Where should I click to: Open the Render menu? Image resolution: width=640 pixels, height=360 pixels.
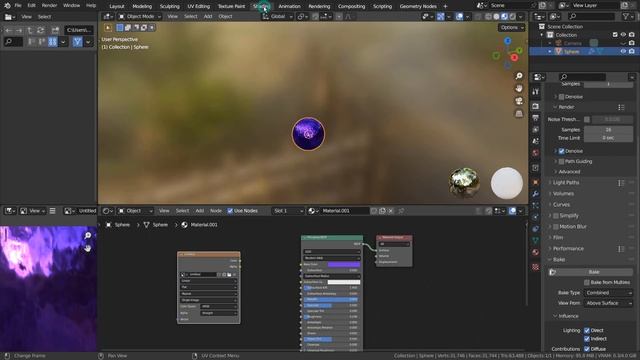pos(49,6)
